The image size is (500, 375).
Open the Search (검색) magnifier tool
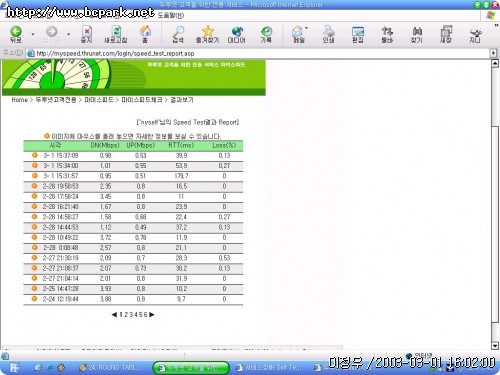tap(178, 34)
